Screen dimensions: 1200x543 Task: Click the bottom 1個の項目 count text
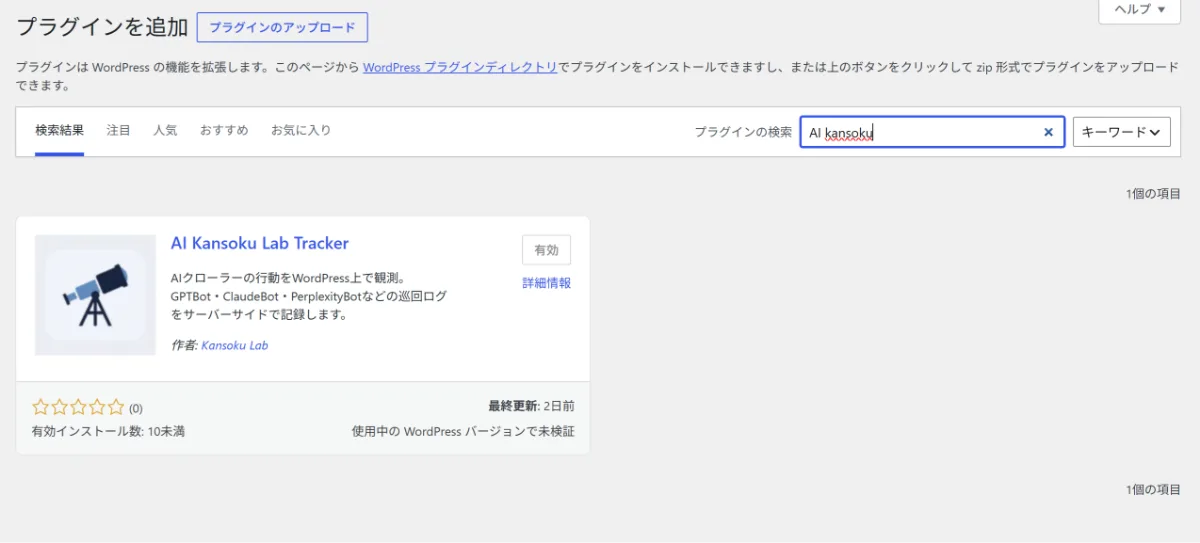click(x=1153, y=489)
